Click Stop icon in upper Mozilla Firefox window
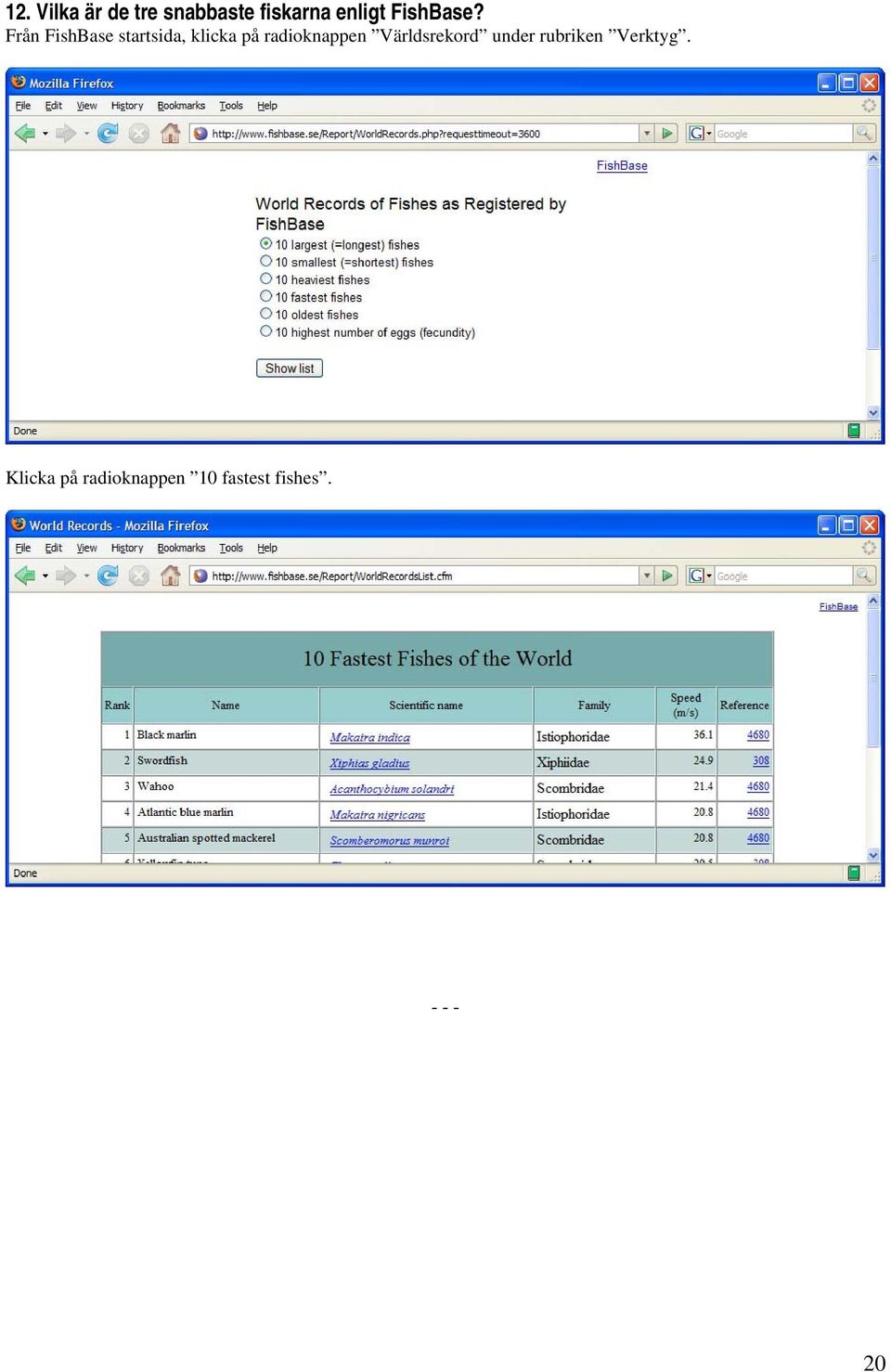Image resolution: width=891 pixels, height=1372 pixels. coord(139,134)
